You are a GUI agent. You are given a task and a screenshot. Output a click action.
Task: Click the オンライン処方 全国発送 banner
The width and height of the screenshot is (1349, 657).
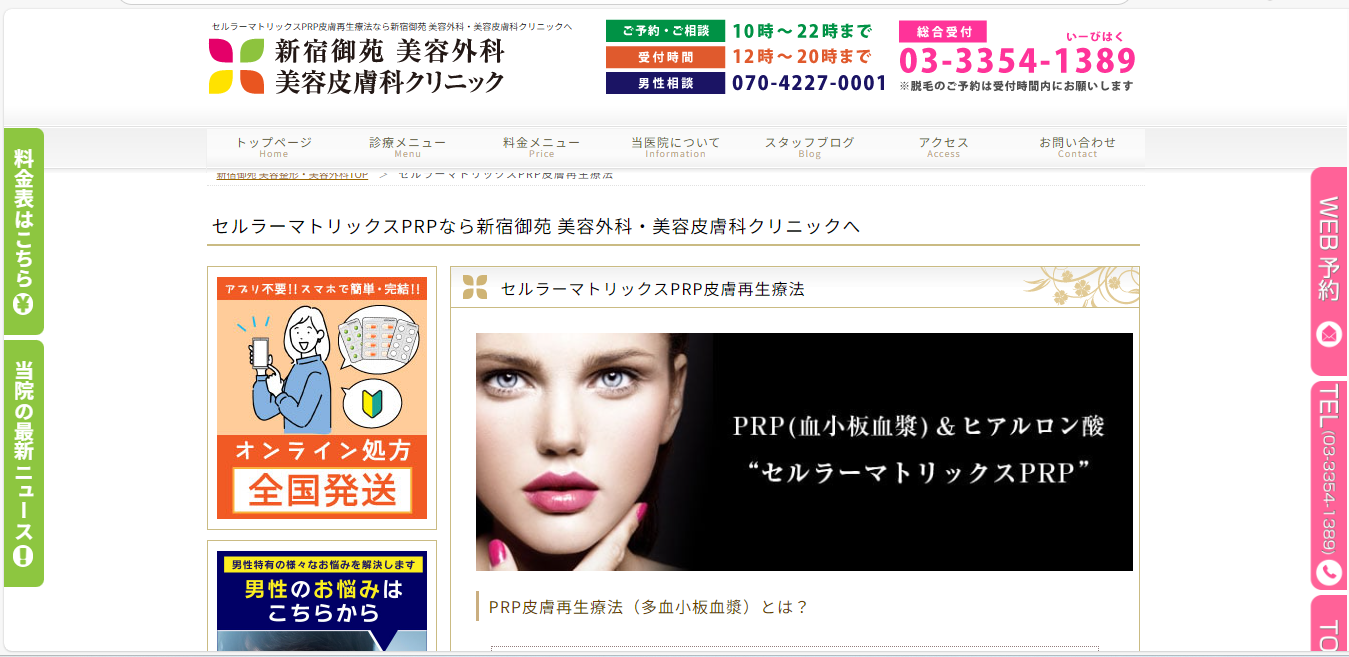coord(322,398)
